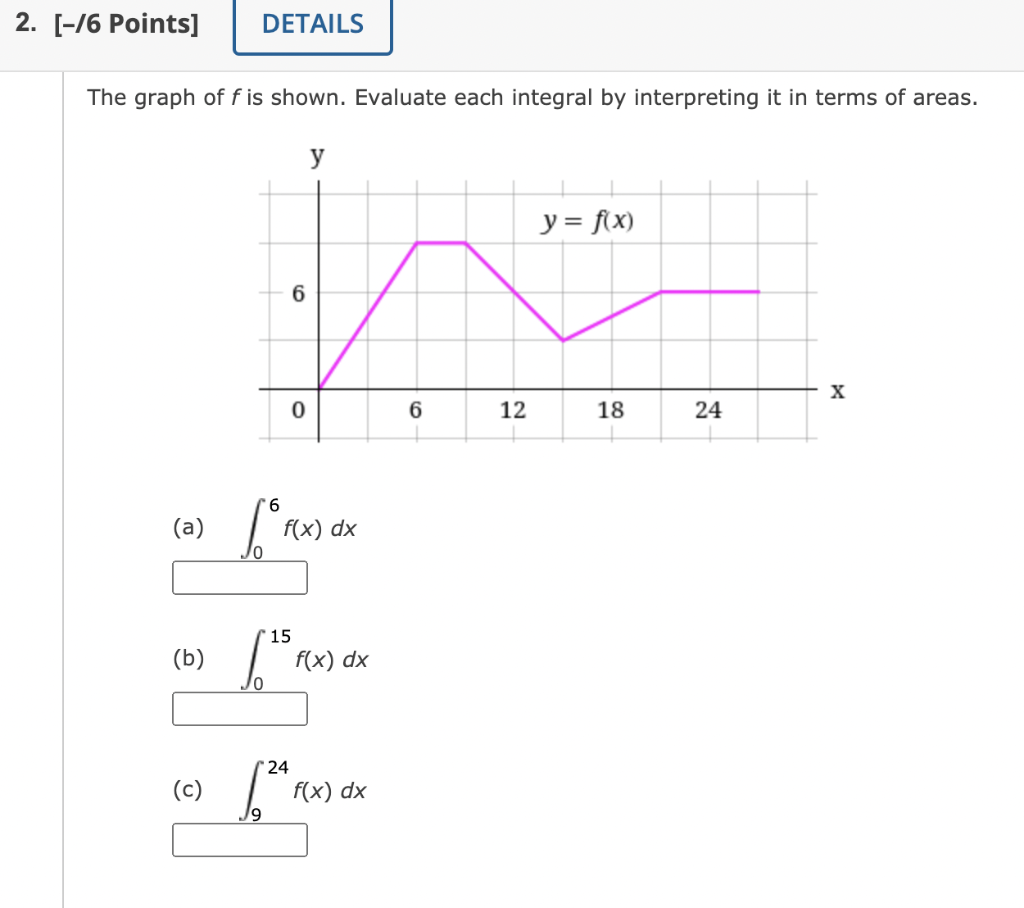Click the tick mark labeled 6
Screen dimensions: 1024x908
417,409
